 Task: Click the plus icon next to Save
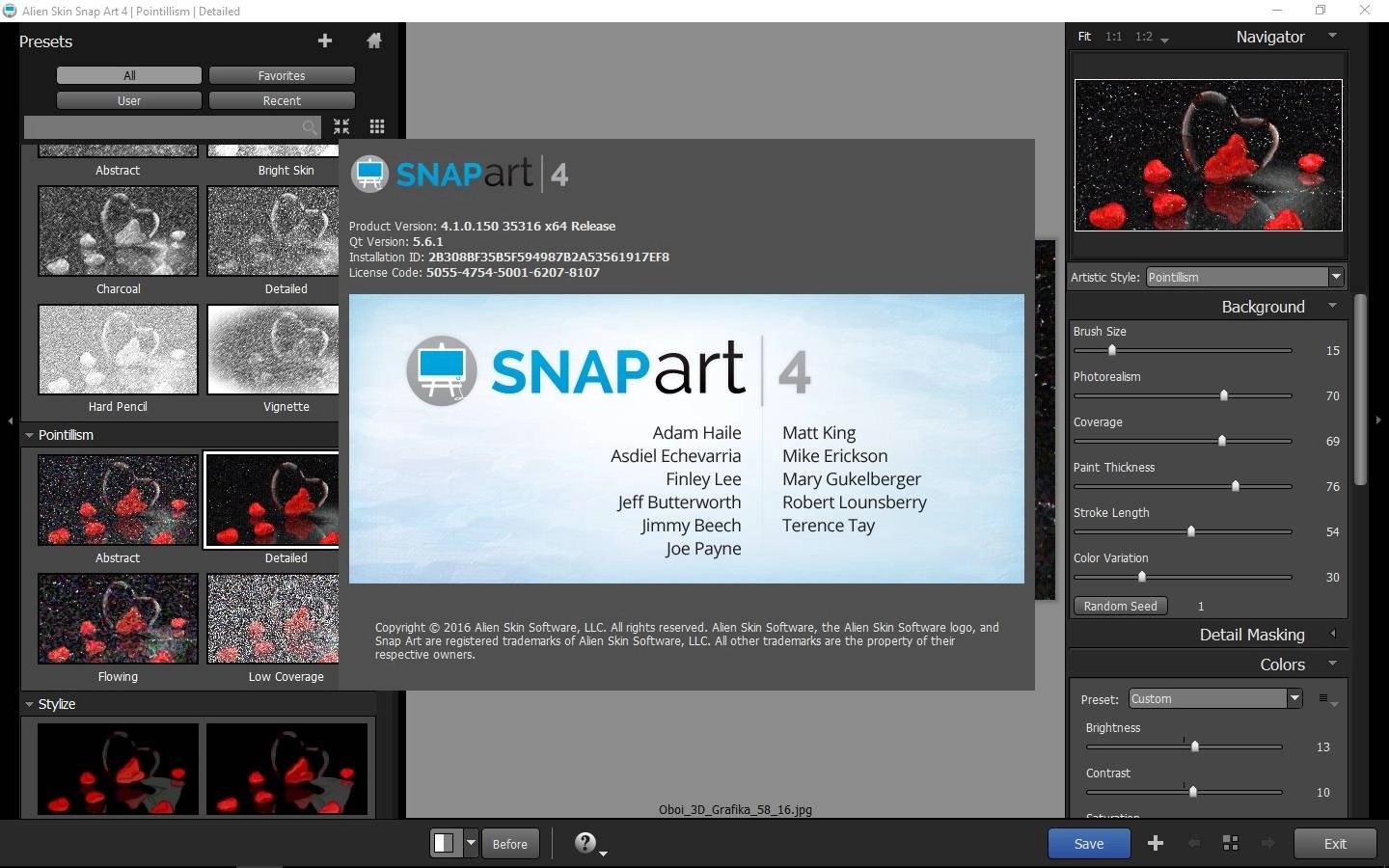pos(1156,843)
